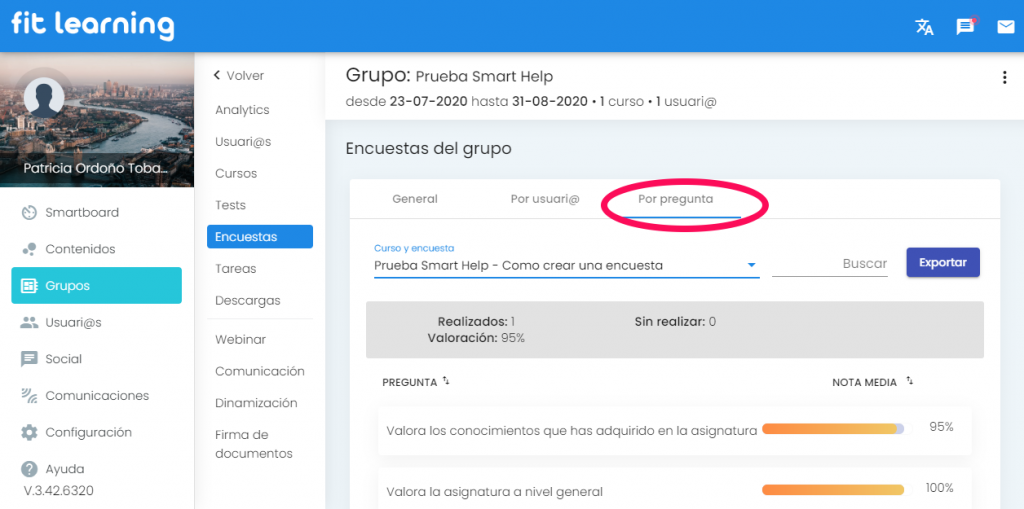1024x509 pixels.
Task: Switch to the Por usuari@ tab
Action: (544, 199)
